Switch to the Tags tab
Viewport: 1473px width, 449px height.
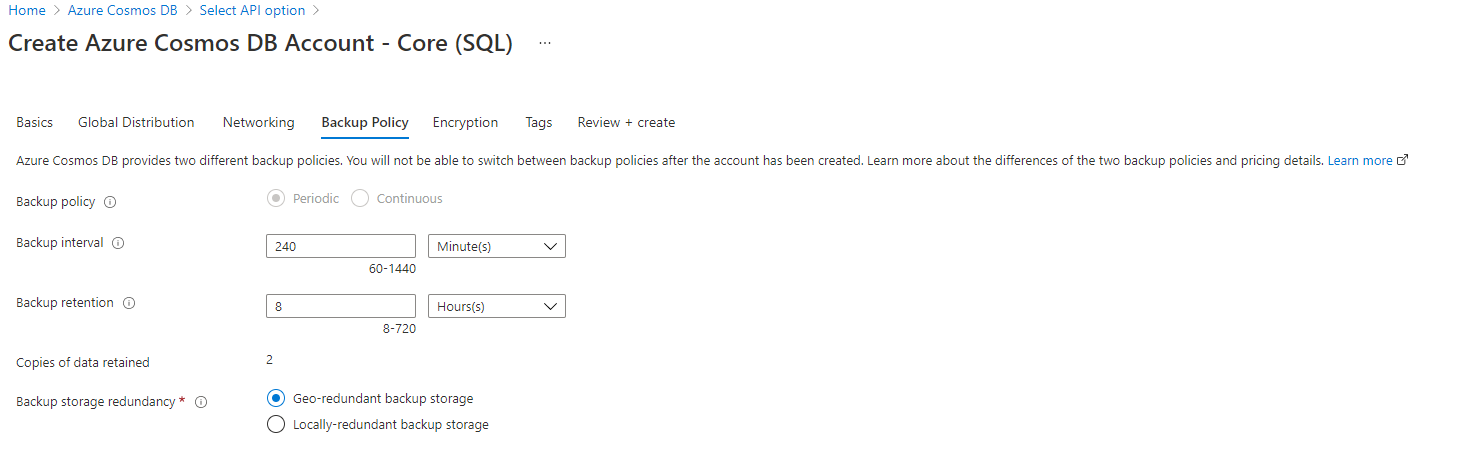tap(539, 122)
